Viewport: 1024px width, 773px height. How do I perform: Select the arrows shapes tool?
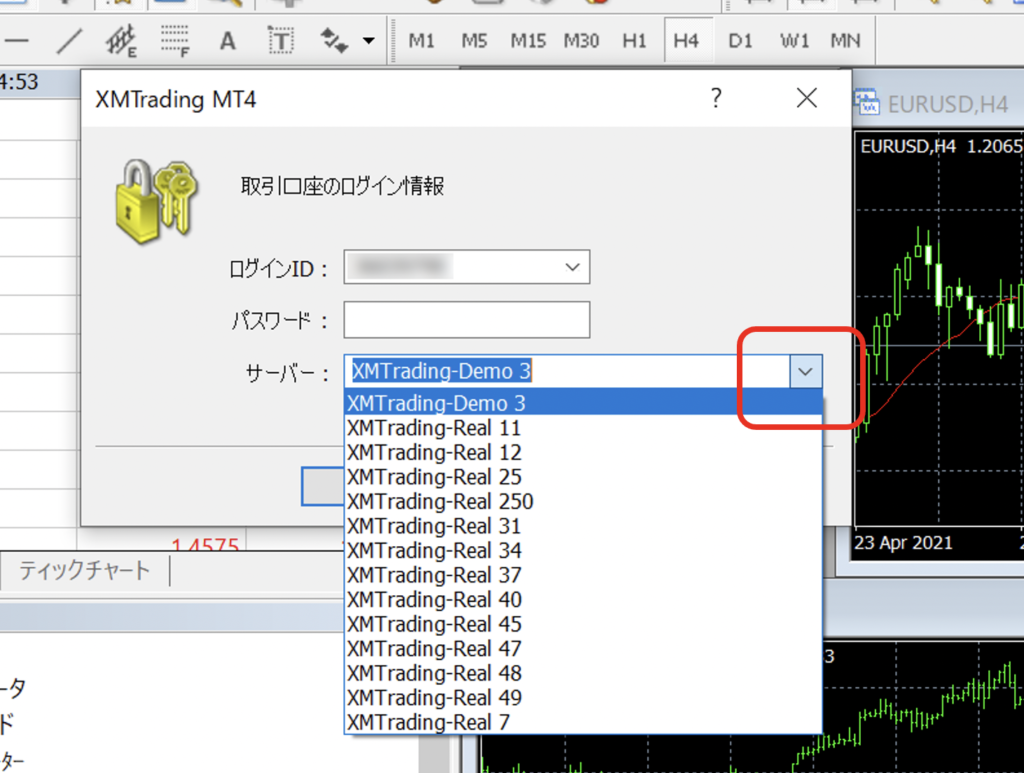point(333,41)
